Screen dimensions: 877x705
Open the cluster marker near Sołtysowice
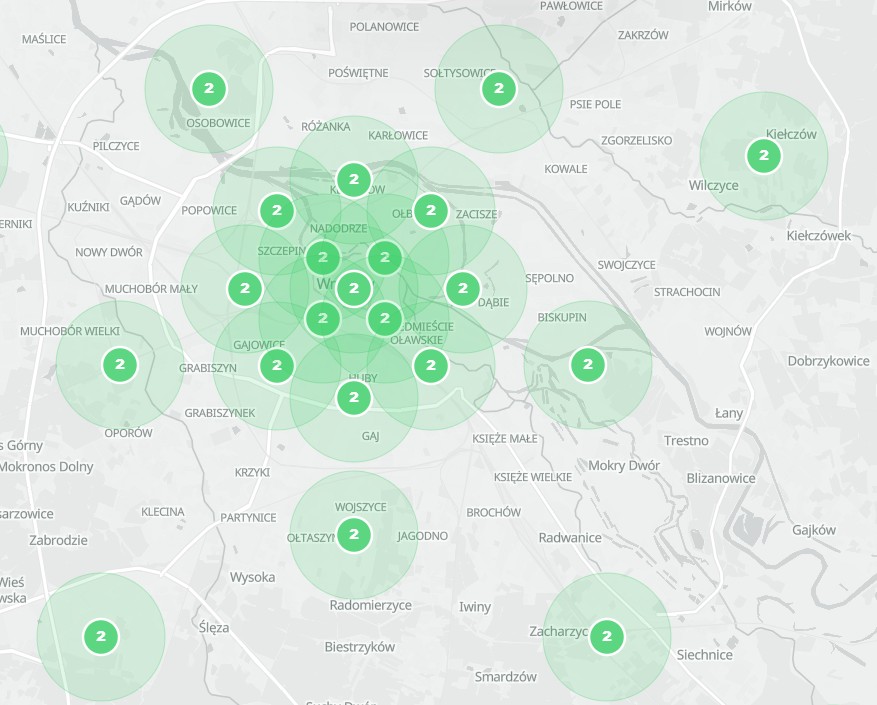498,89
